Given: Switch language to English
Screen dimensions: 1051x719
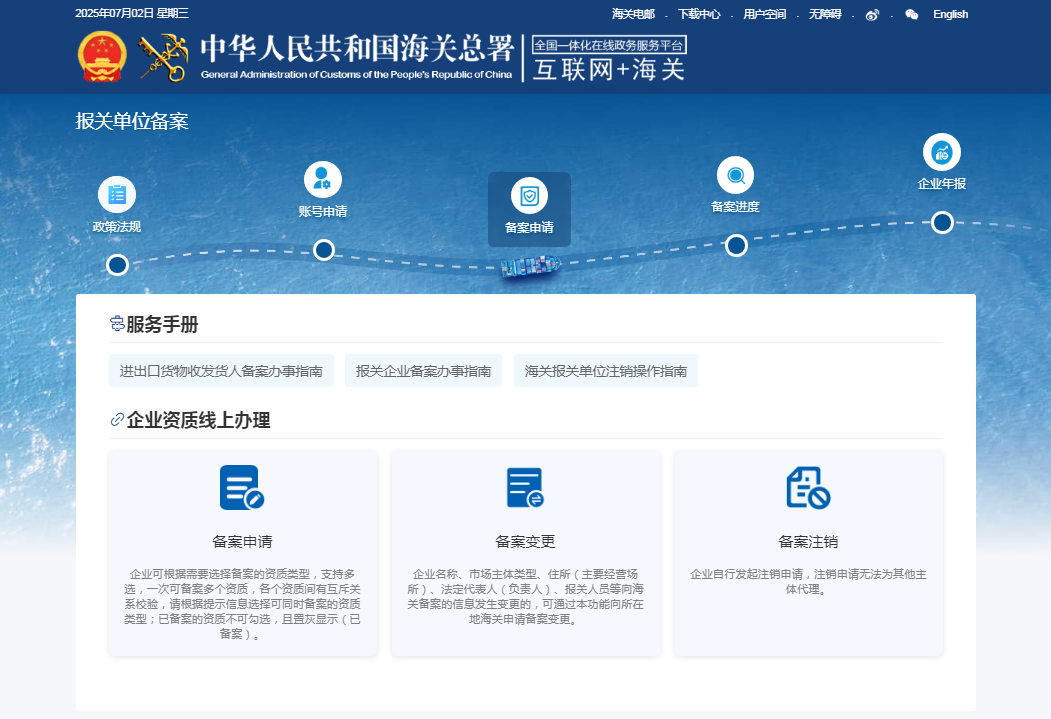Looking at the screenshot, I should point(950,15).
